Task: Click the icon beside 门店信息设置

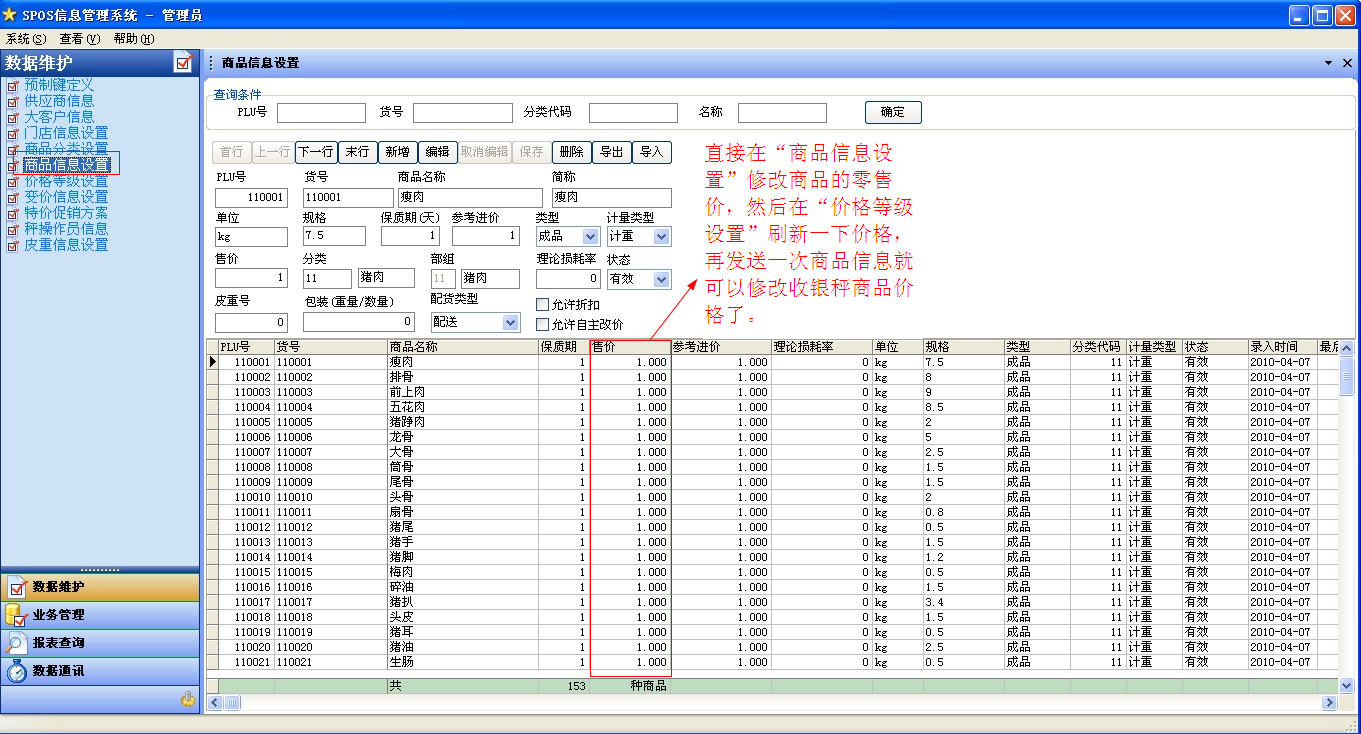Action: coord(13,134)
